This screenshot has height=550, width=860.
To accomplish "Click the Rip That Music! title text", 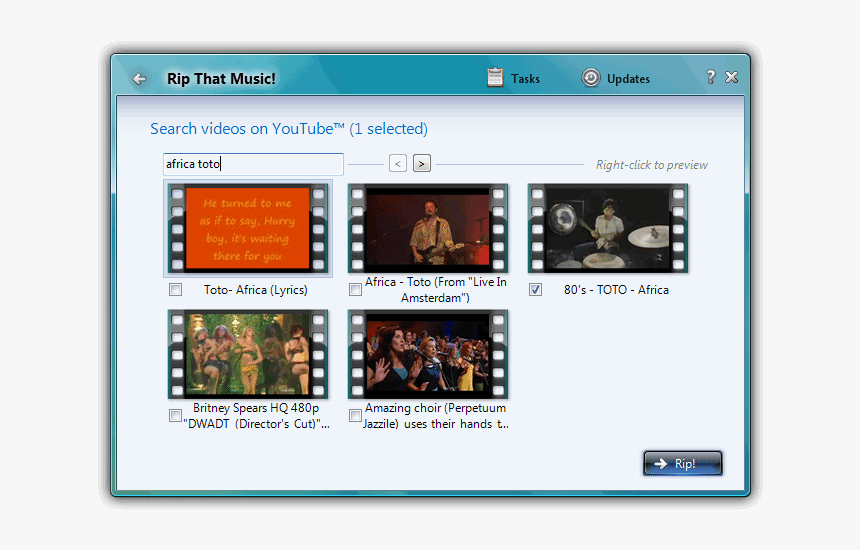I will tap(221, 79).
